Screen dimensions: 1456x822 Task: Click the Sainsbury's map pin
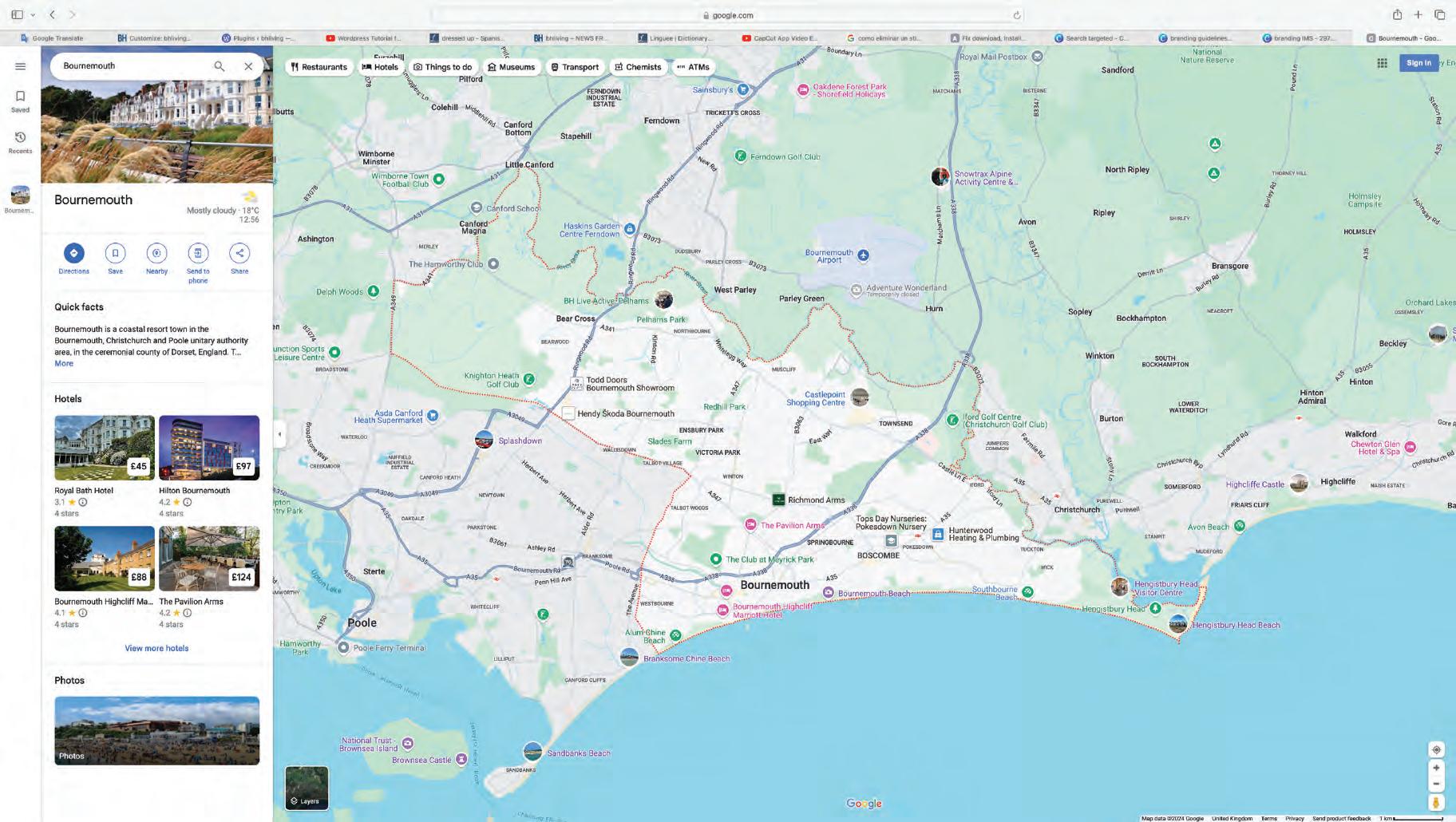(x=743, y=89)
